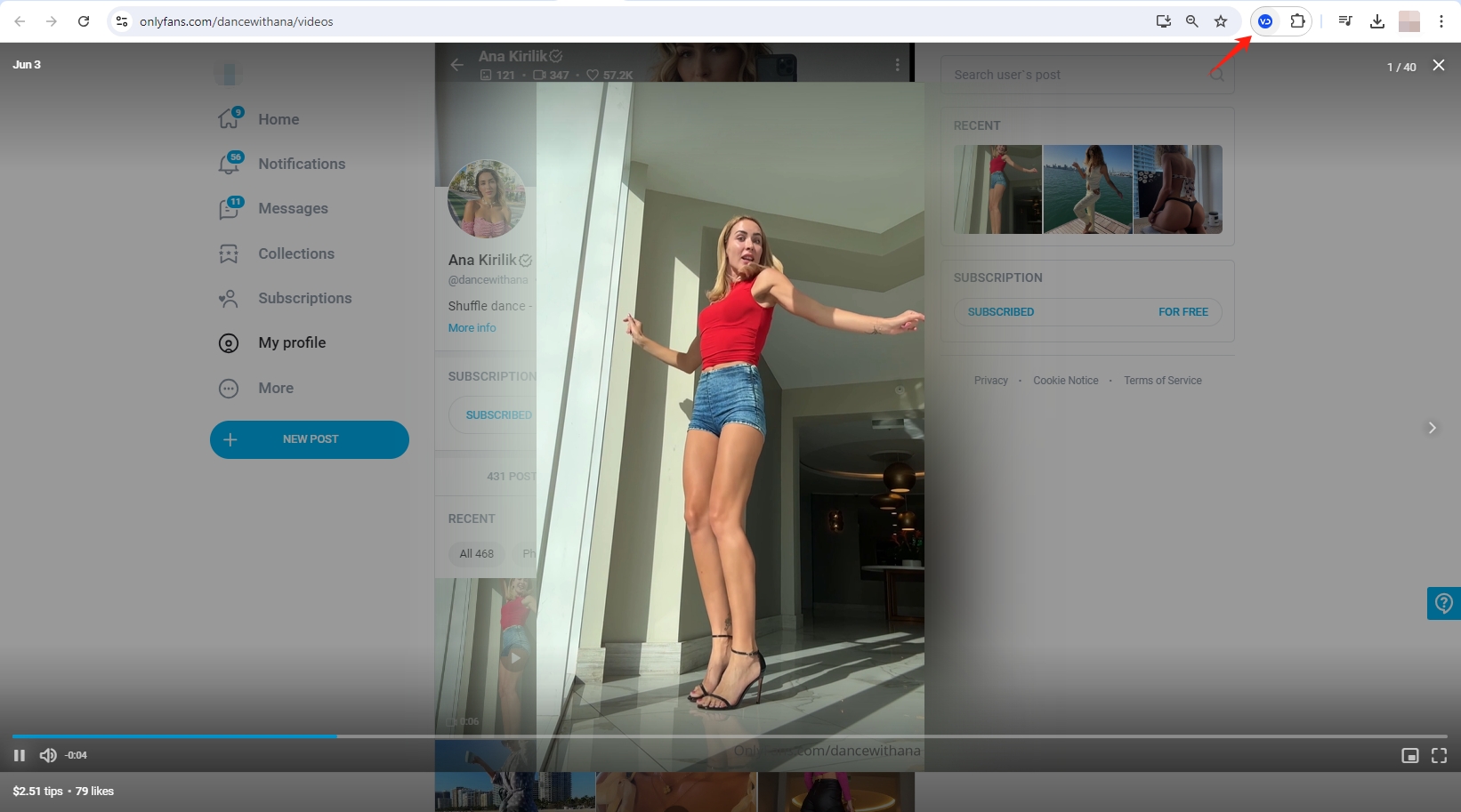Open Messages from the sidebar icon
Viewport: 1461px width, 812px height.
[229, 208]
